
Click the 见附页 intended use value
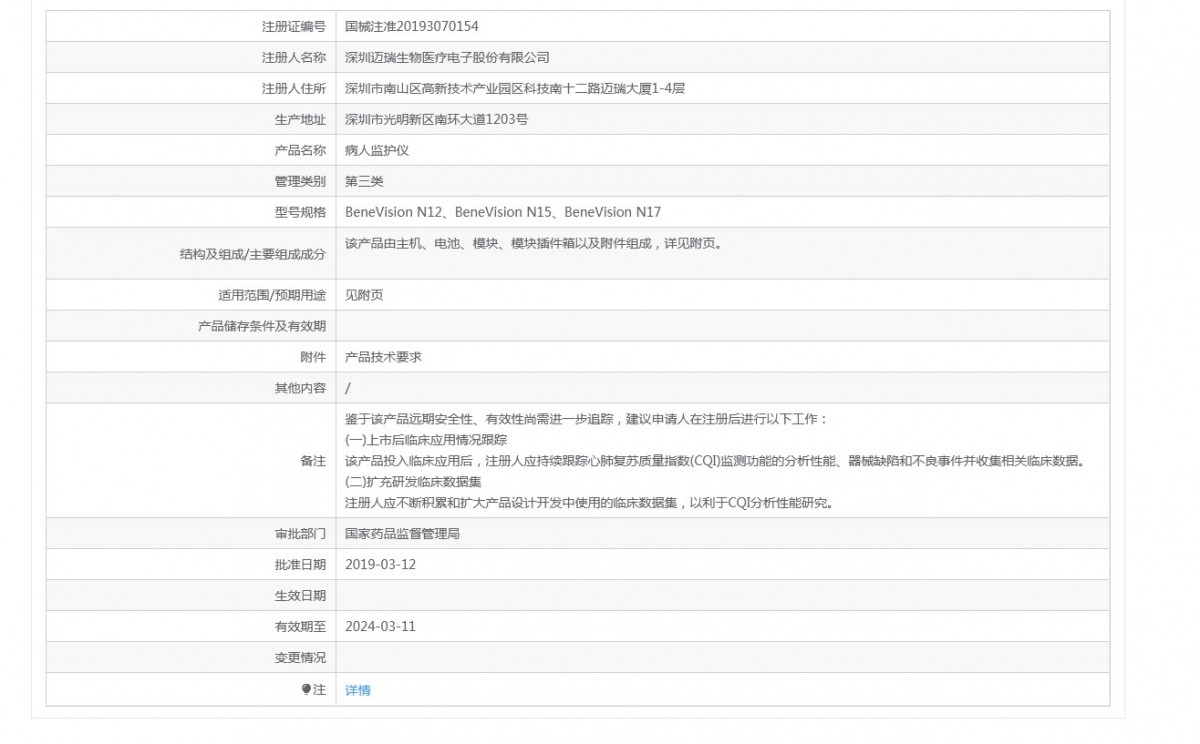pos(364,295)
